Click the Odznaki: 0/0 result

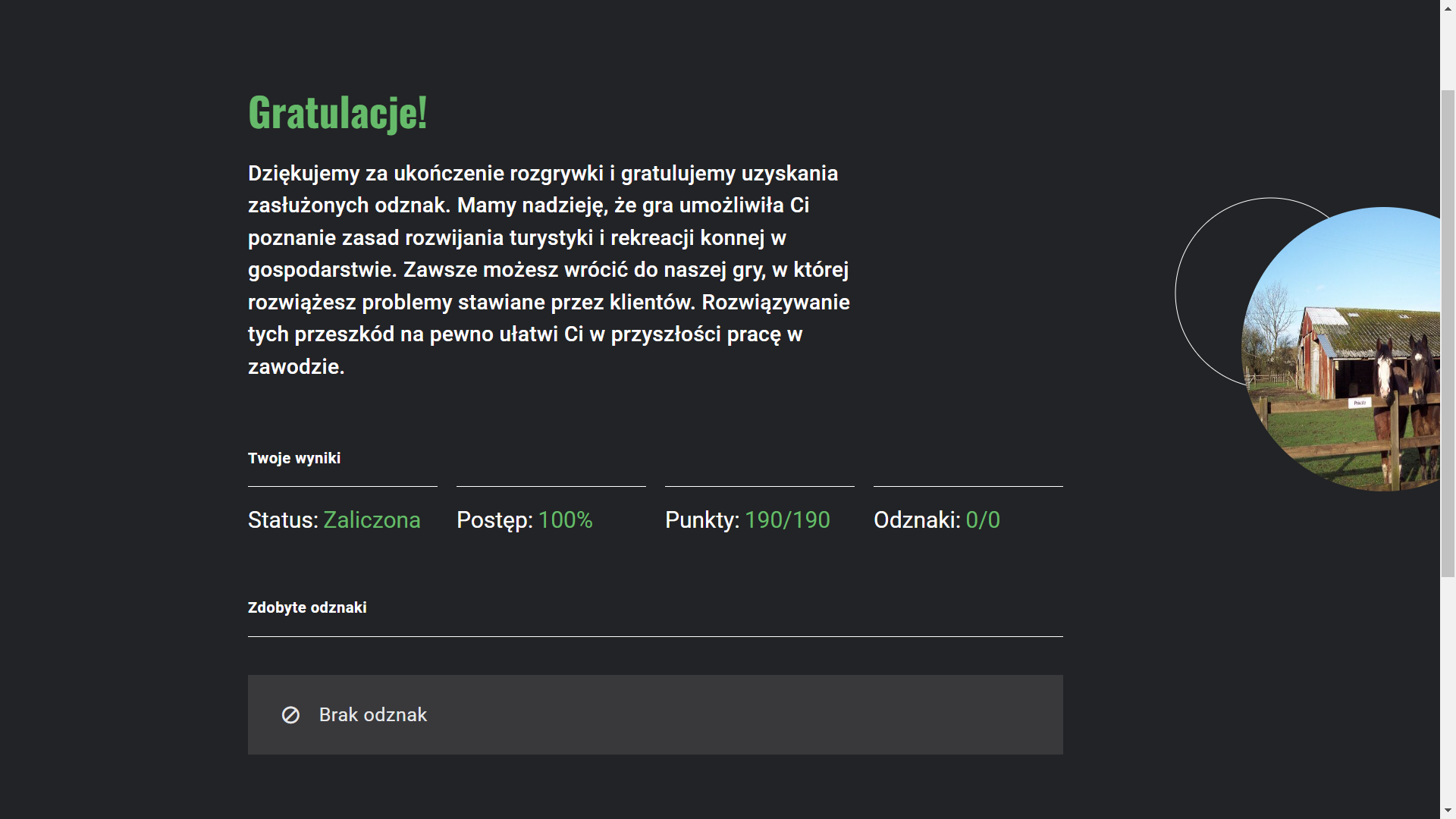(x=937, y=520)
